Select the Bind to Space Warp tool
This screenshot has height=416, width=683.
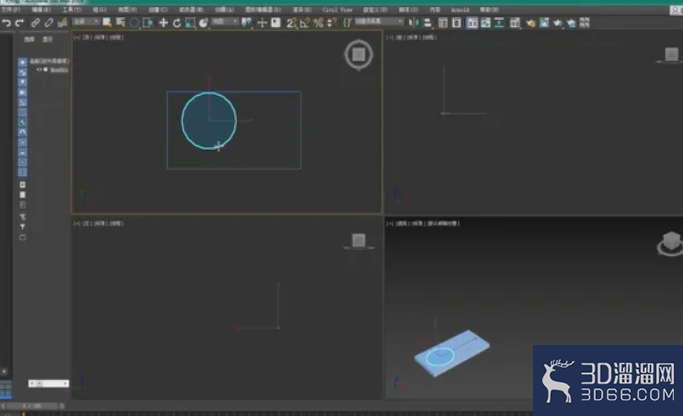coord(62,23)
